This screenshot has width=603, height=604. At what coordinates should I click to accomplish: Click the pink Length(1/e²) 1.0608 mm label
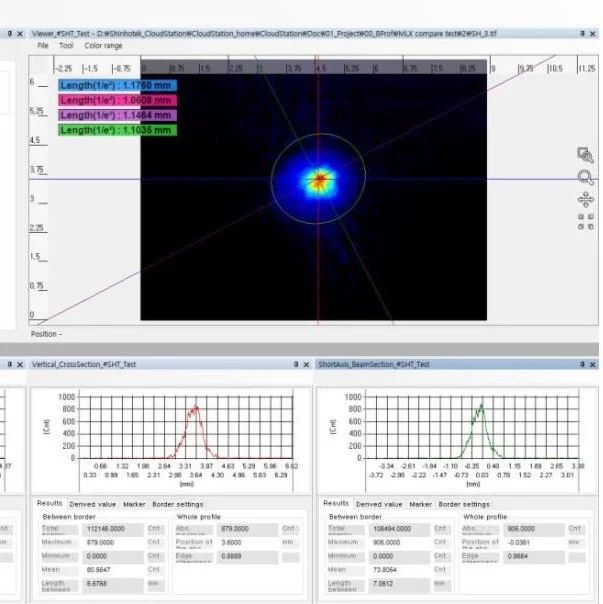point(118,101)
